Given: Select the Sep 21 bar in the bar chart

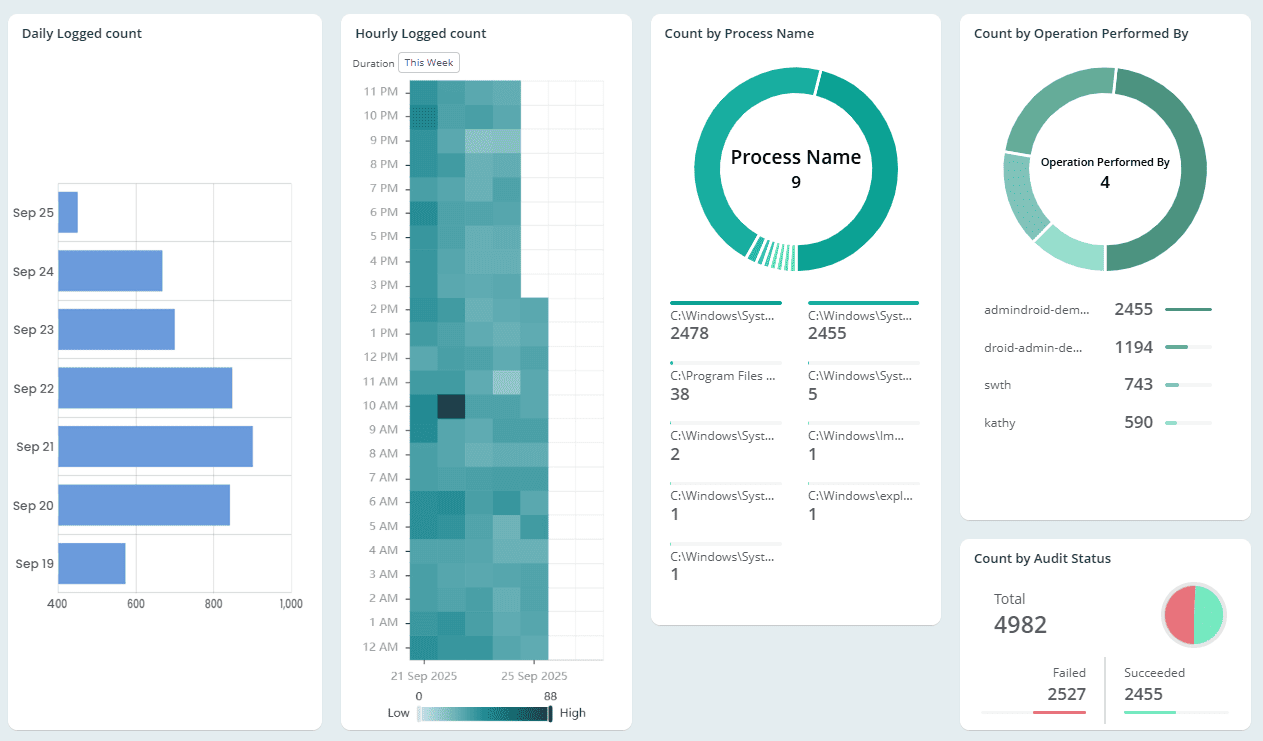Looking at the screenshot, I should tap(155, 446).
